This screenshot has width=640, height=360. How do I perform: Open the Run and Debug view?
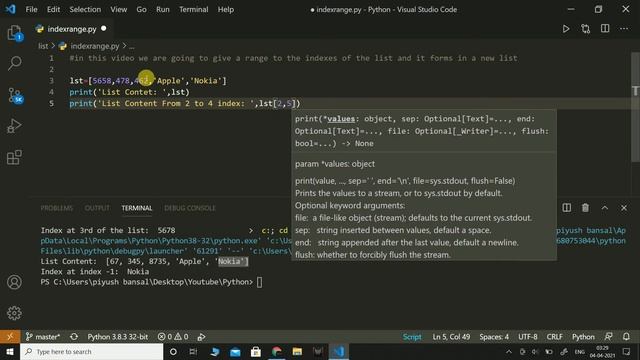pos(15,126)
